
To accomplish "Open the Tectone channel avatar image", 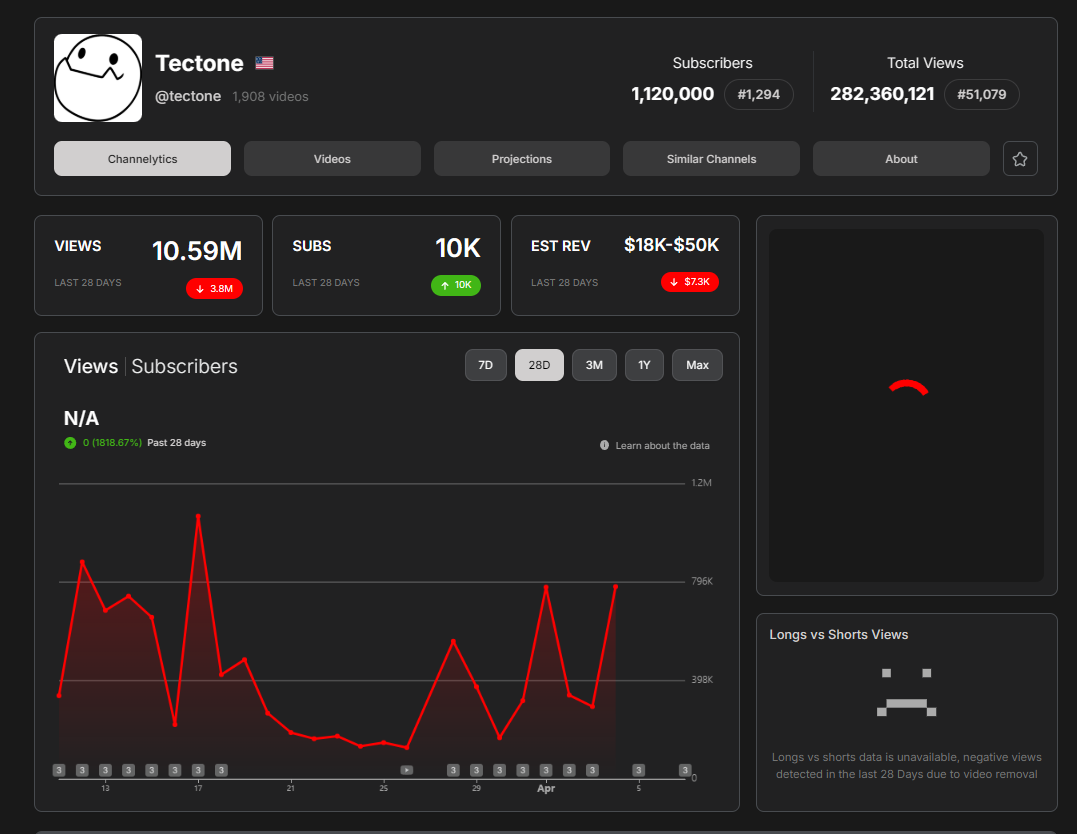I will point(98,78).
